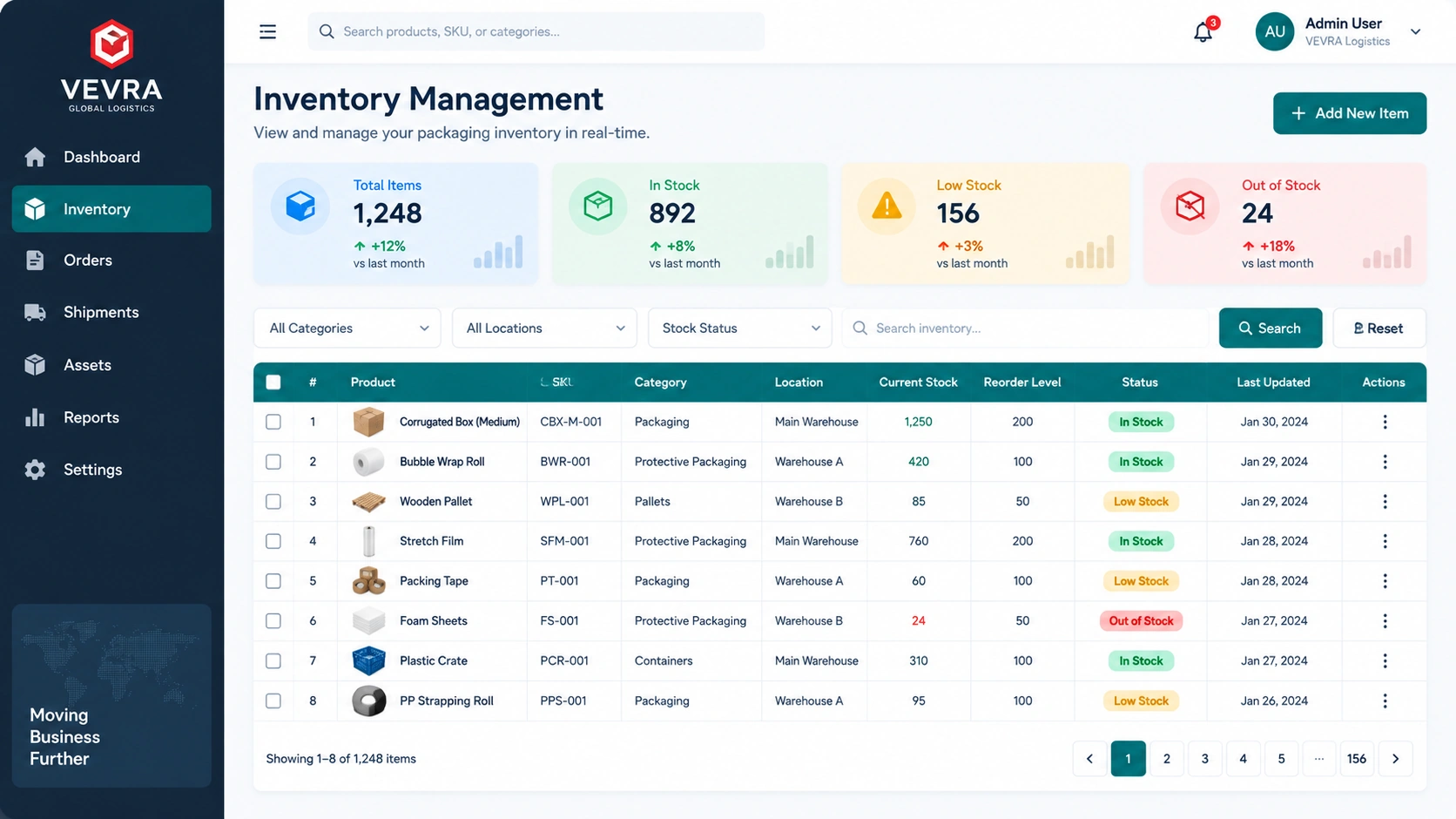Jump to page 156
Screen dimensions: 1456x819
click(1357, 759)
